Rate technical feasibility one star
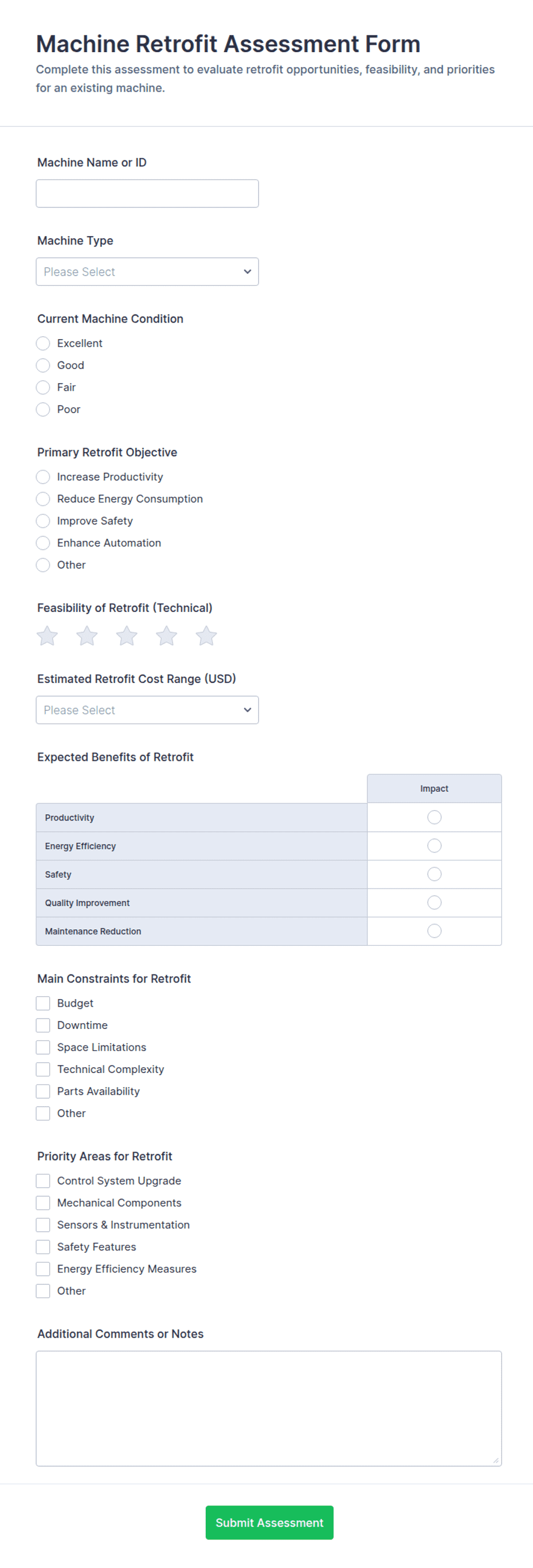Image resolution: width=533 pixels, height=1568 pixels. (47, 635)
